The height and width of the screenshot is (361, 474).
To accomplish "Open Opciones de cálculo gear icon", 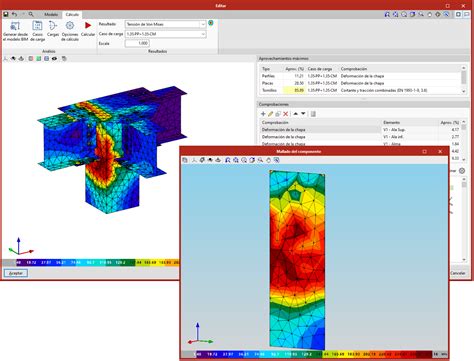I will coord(70,25).
